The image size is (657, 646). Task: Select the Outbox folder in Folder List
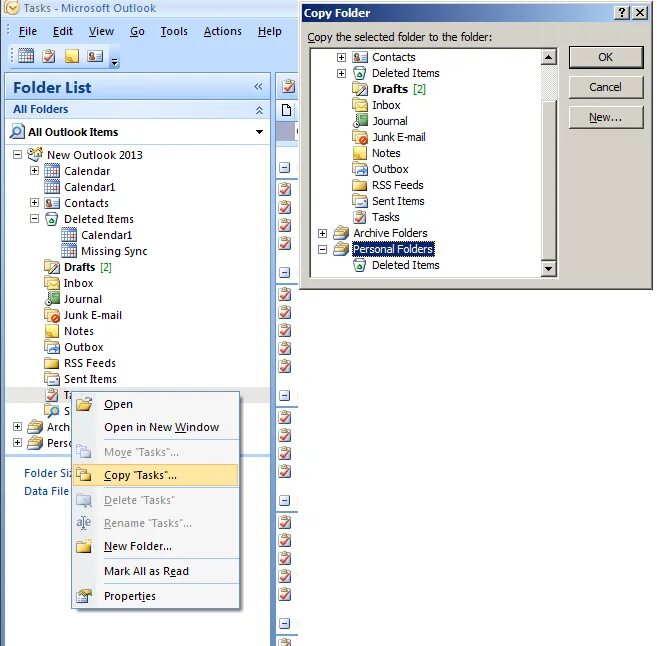click(83, 347)
